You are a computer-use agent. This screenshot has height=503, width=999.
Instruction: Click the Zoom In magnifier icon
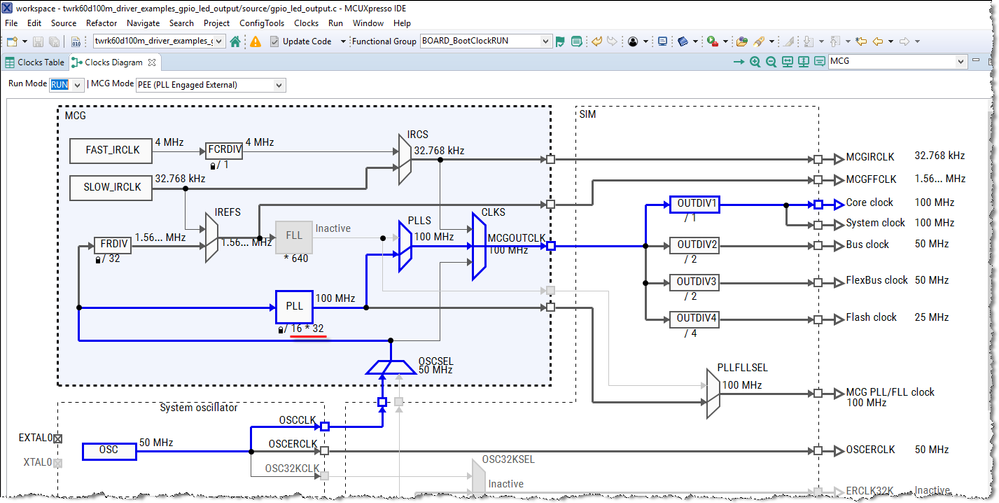(755, 62)
